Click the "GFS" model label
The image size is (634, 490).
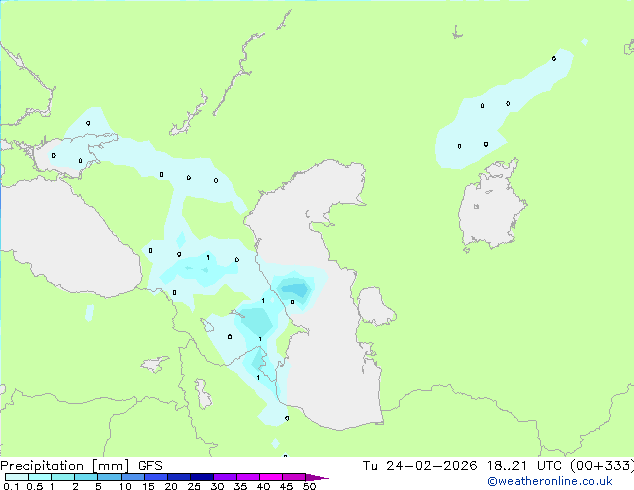150,466
